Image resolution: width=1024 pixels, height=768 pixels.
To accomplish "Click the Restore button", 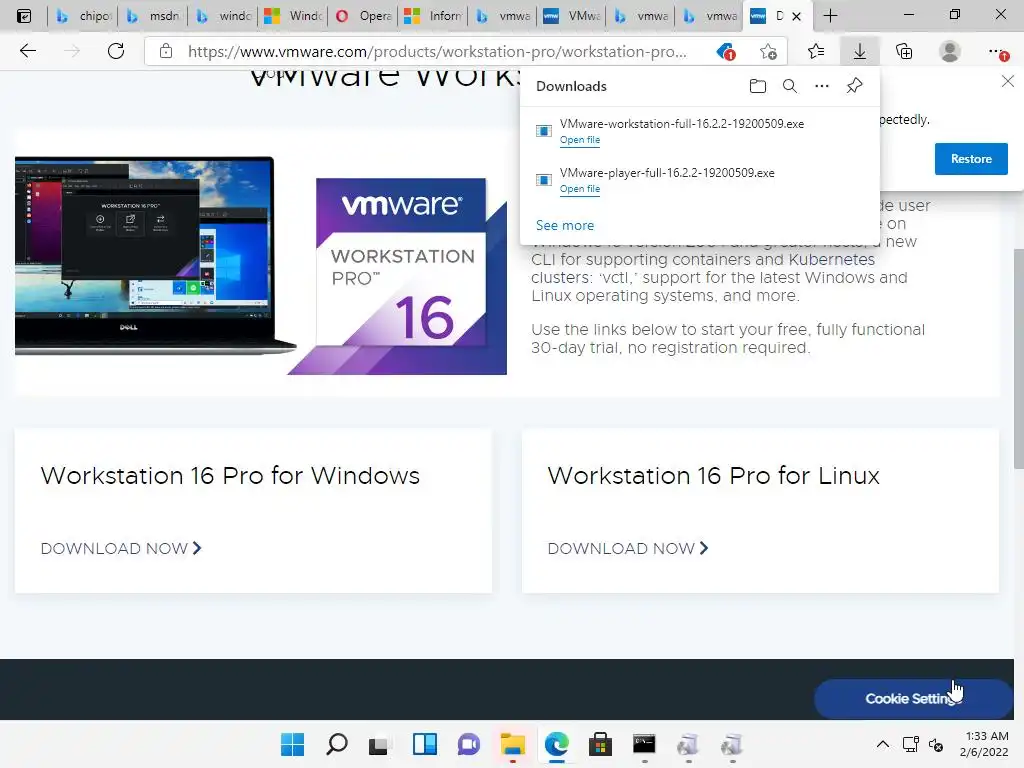I will tap(971, 159).
